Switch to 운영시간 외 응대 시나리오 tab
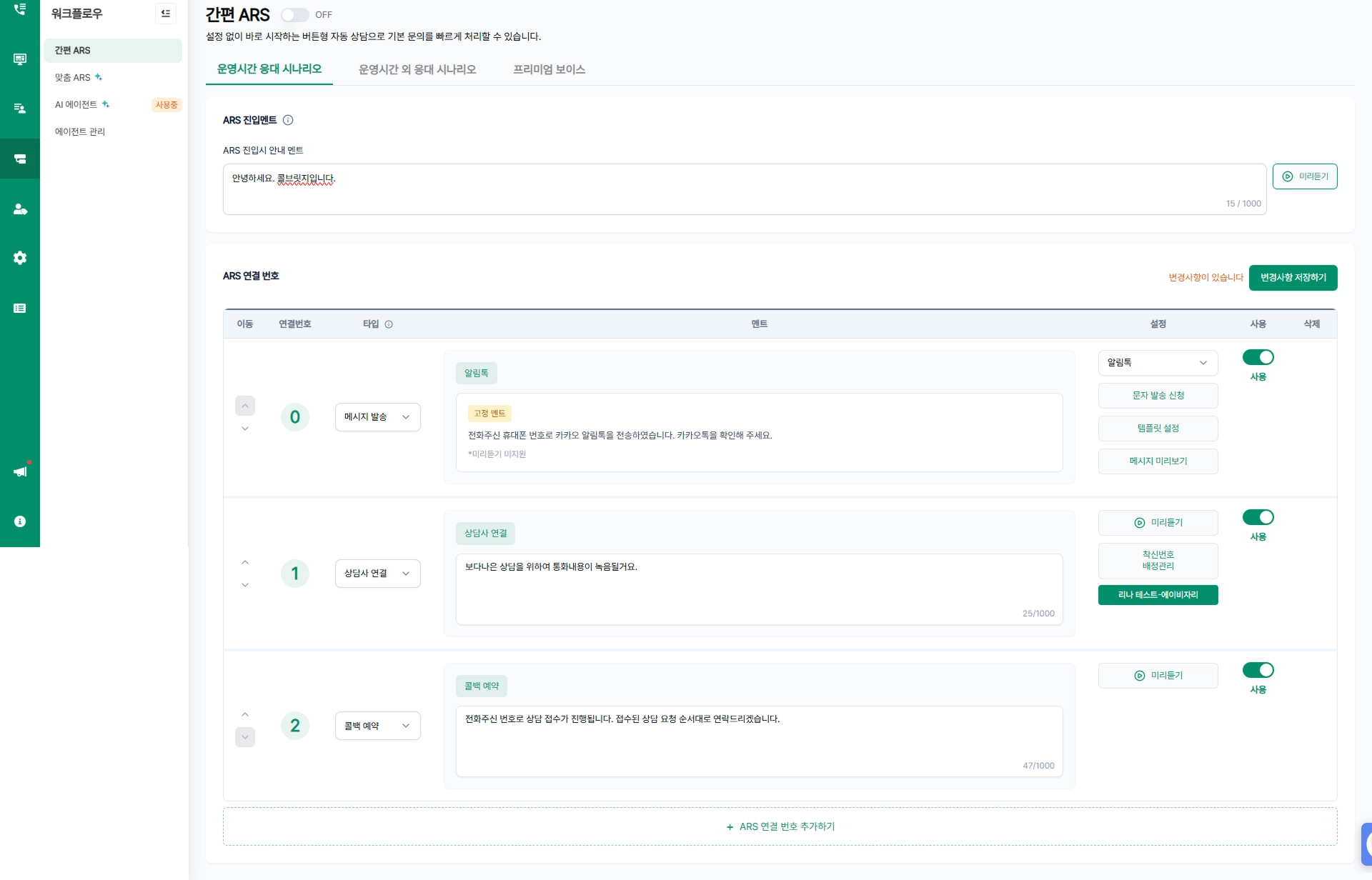Image resolution: width=1372 pixels, height=880 pixels. pyautogui.click(x=417, y=69)
